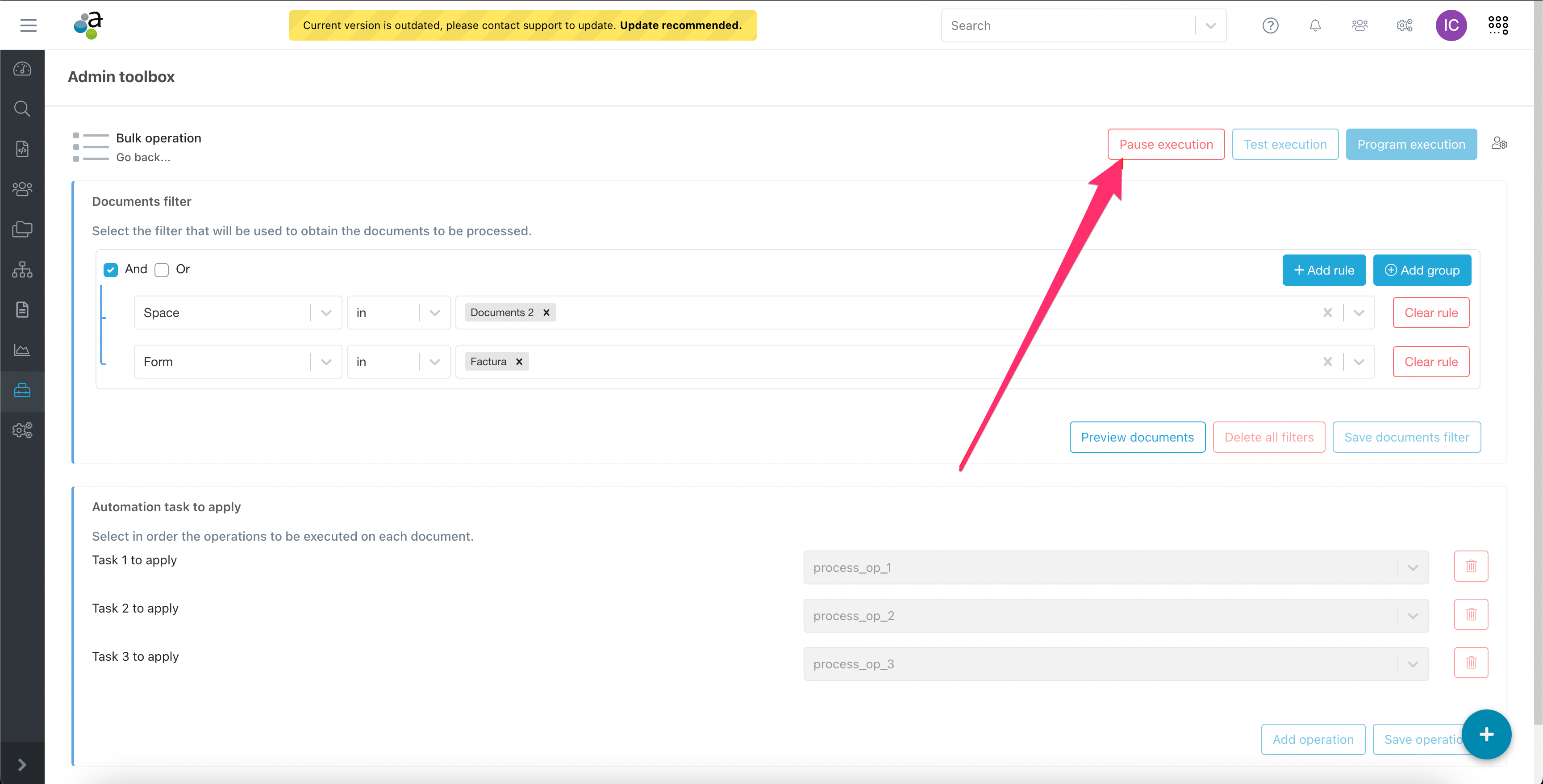Open the apps grid icon
This screenshot has height=784, width=1543.
pos(1497,25)
